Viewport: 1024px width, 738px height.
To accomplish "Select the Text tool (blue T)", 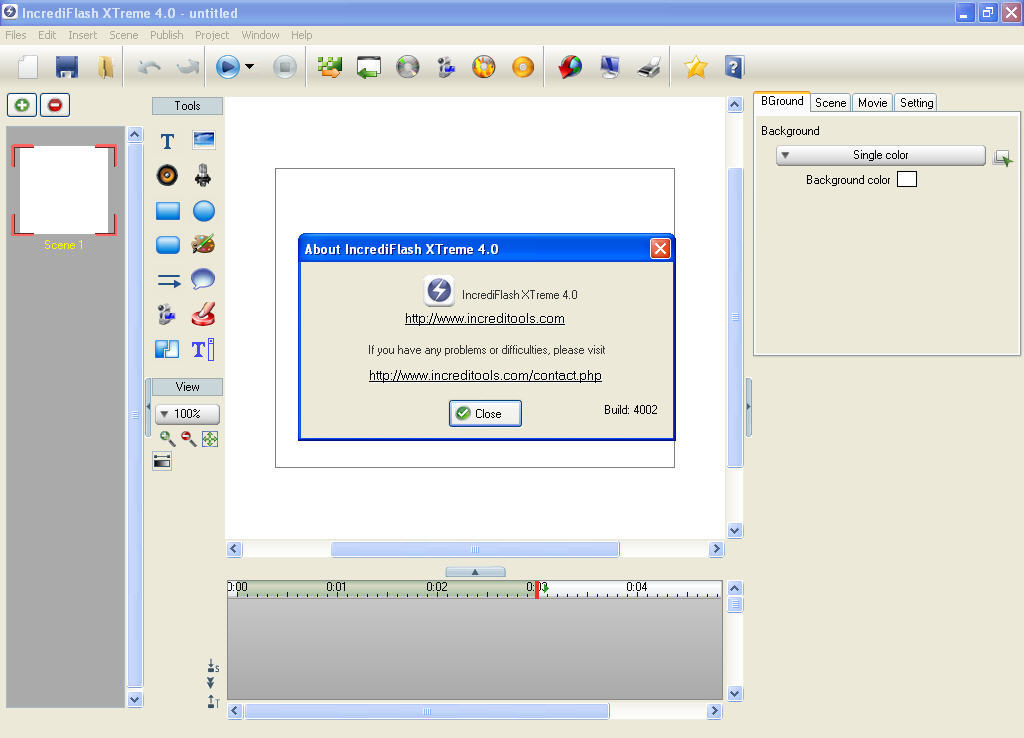I will point(167,141).
